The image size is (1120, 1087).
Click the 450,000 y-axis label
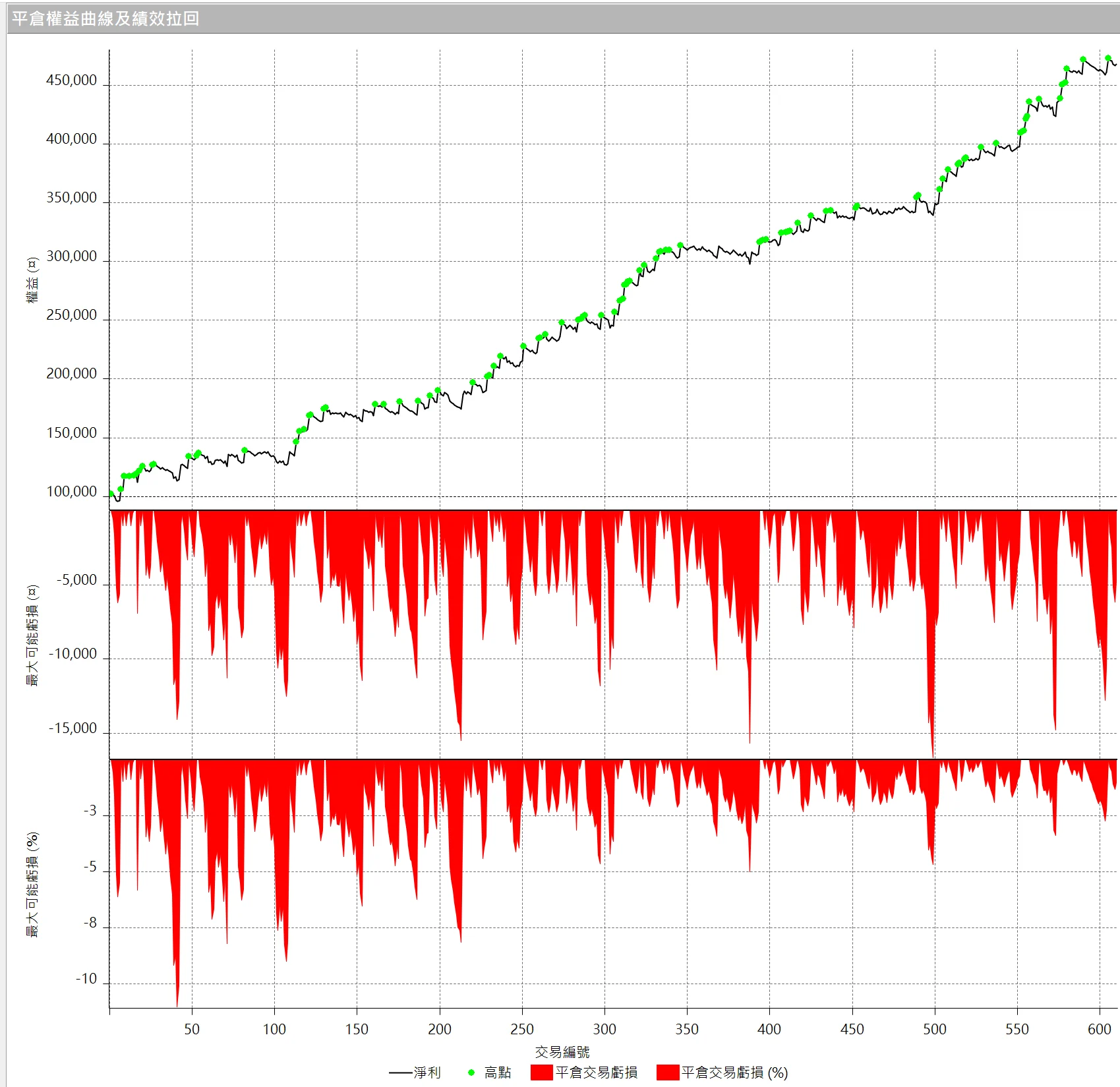point(71,80)
